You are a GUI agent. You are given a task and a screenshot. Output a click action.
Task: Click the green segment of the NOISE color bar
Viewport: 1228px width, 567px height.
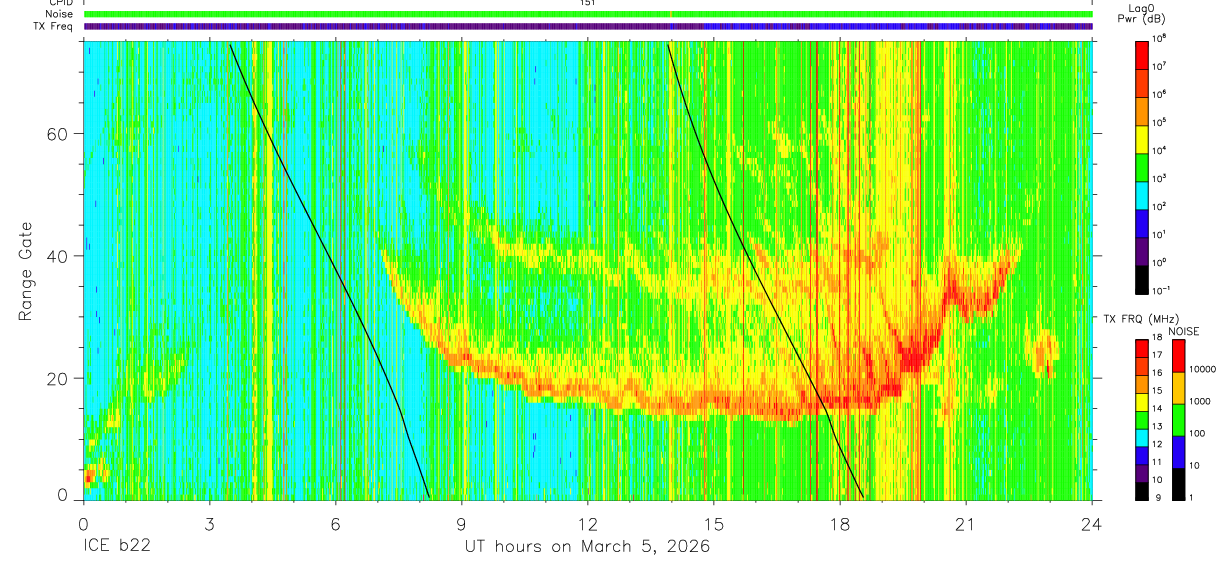(1178, 418)
